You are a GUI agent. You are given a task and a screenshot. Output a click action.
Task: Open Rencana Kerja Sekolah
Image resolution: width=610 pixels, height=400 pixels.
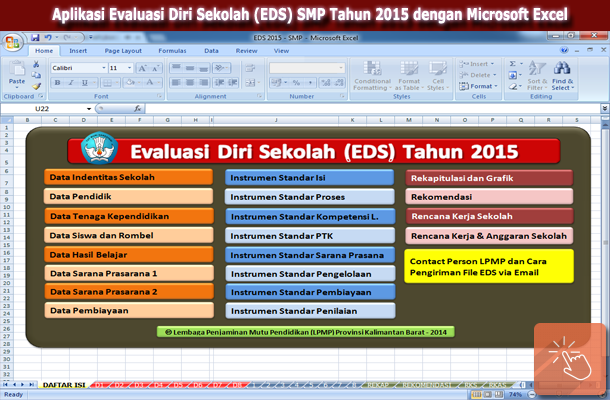[490, 216]
